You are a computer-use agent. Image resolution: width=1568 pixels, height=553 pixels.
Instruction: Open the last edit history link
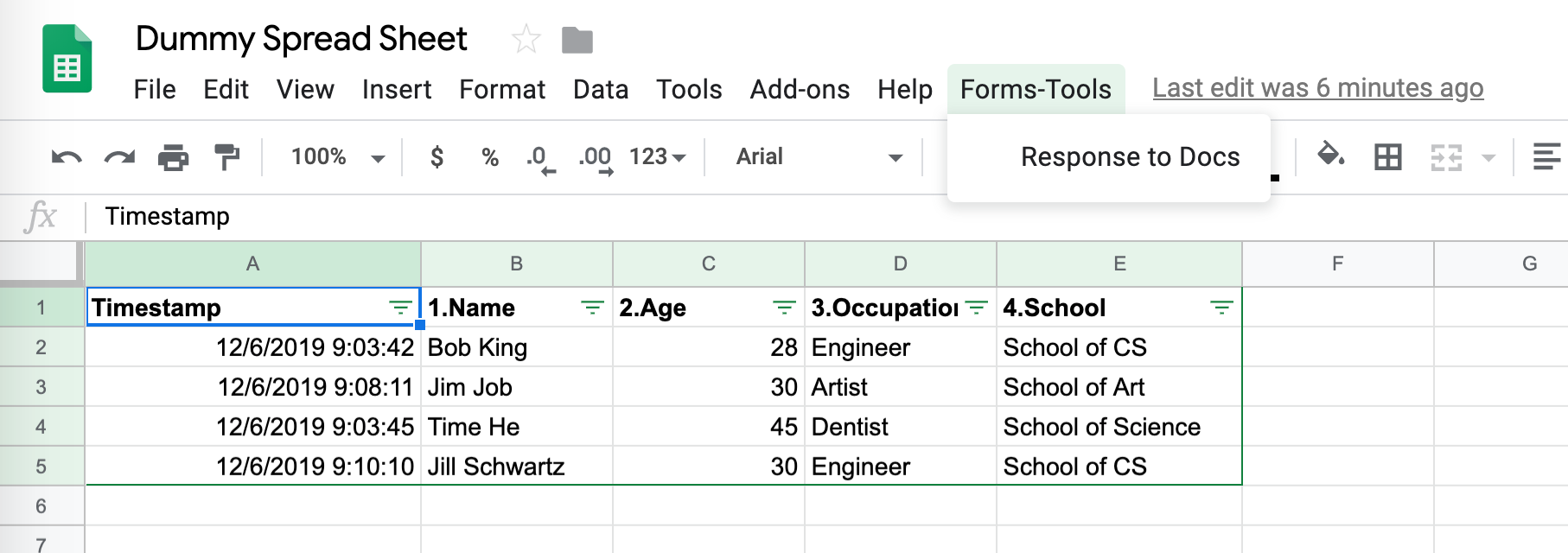coord(1317,88)
